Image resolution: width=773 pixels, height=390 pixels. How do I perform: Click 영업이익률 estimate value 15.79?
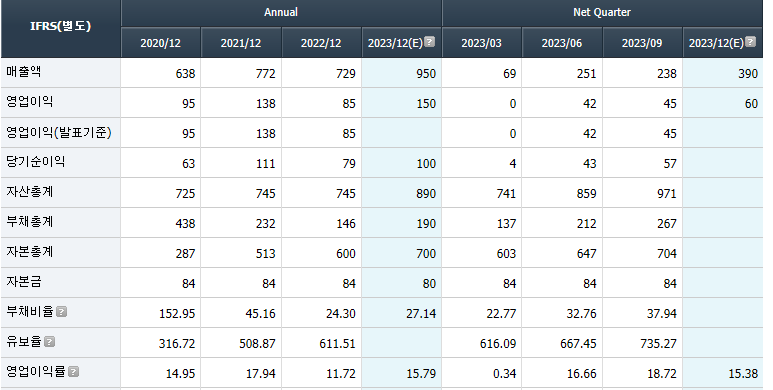tap(421, 374)
